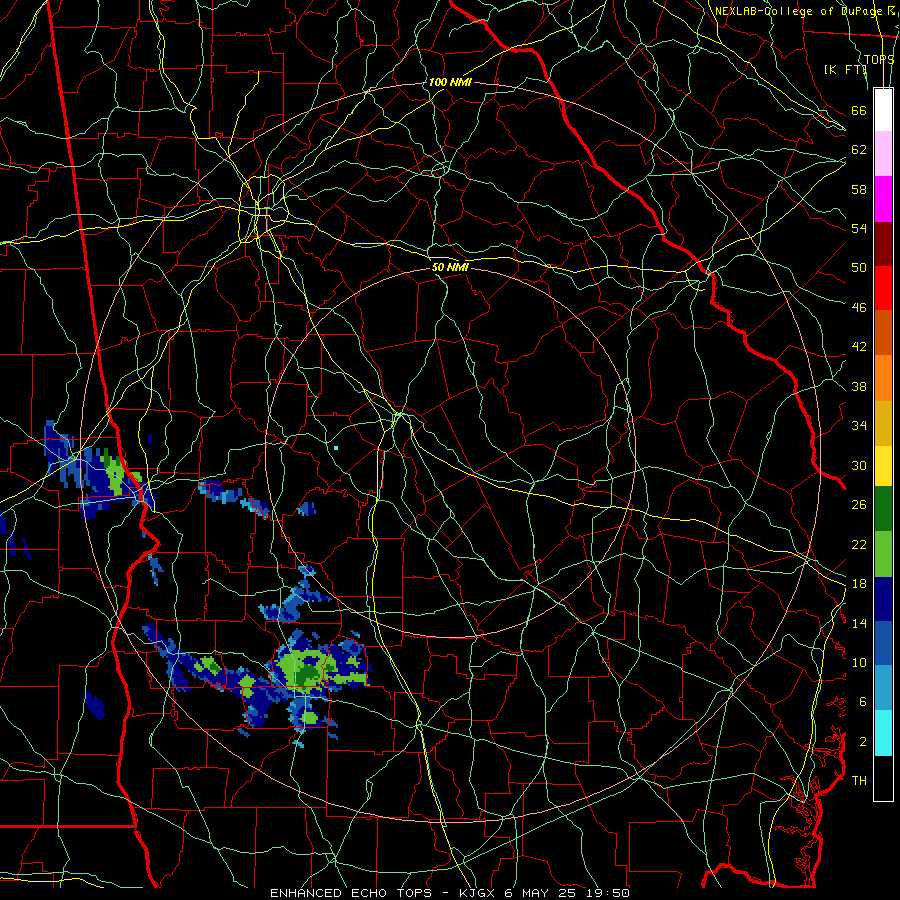Pick the bright red legend swatch
Image resolution: width=900 pixels, height=900 pixels.
[x=883, y=288]
